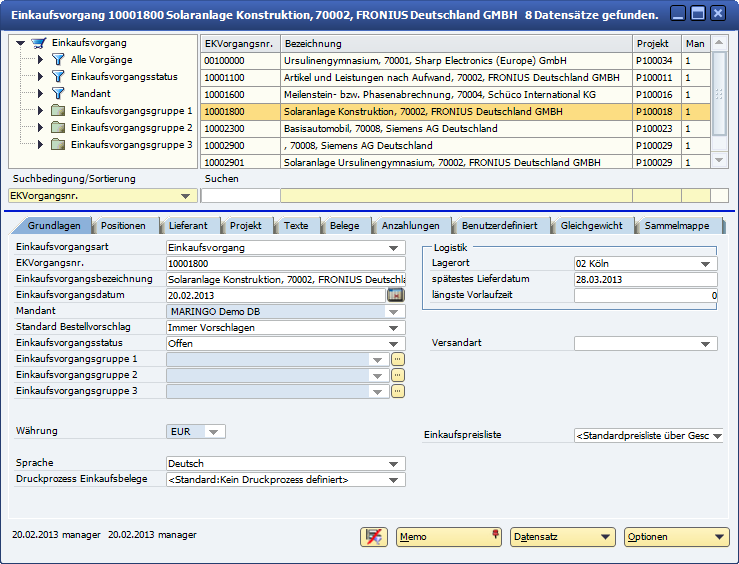Click the ellipsis button beside Einkaufsvorgangsgruppe 2
The width and height of the screenshot is (739, 564).
pyautogui.click(x=397, y=375)
